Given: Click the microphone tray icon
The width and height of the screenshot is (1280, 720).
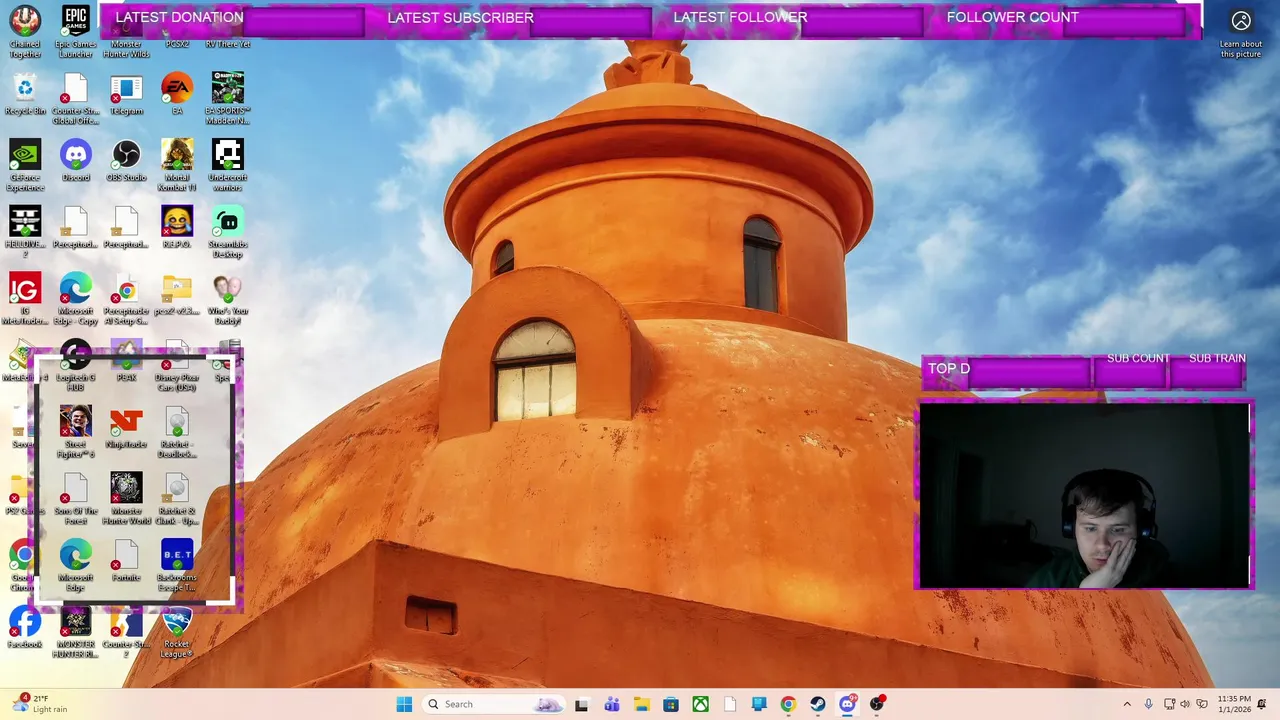Looking at the screenshot, I should [1148, 704].
